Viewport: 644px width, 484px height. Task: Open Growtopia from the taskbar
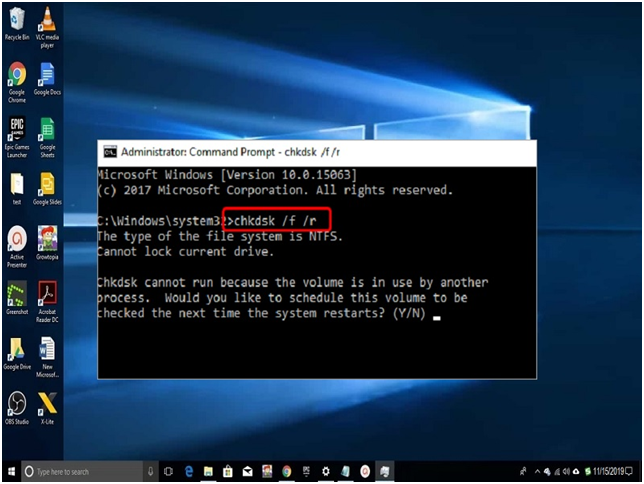(x=267, y=471)
